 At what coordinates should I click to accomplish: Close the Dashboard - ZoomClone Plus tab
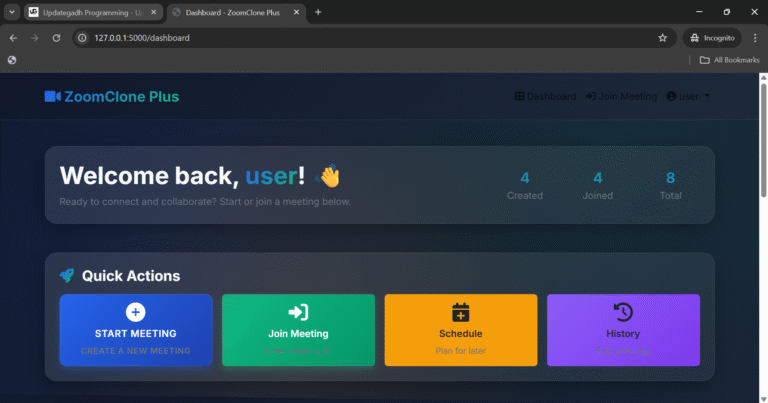click(297, 12)
